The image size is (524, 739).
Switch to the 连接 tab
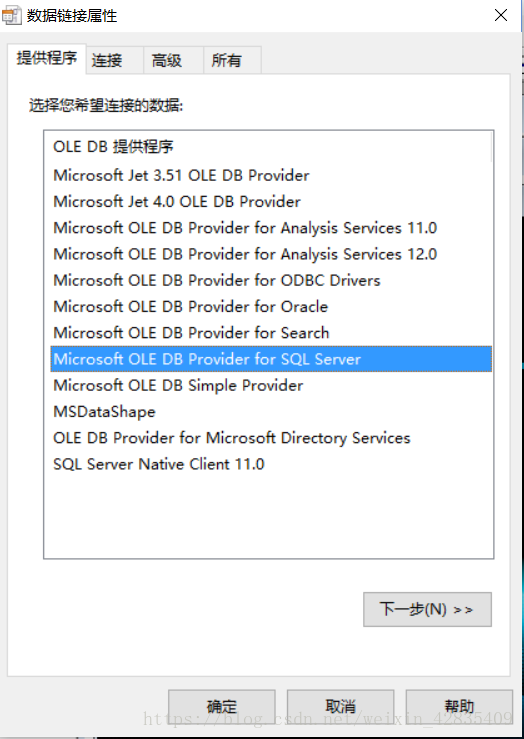click(115, 60)
